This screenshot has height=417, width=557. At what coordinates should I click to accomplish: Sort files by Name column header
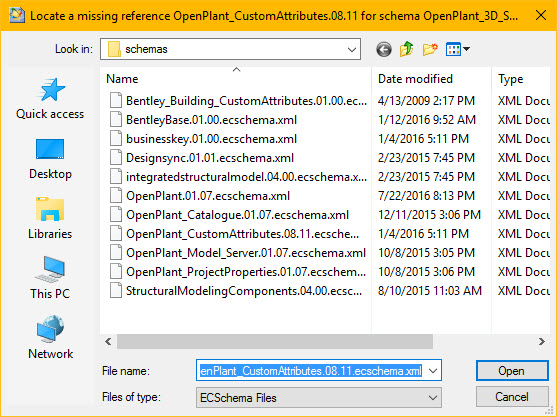point(122,79)
